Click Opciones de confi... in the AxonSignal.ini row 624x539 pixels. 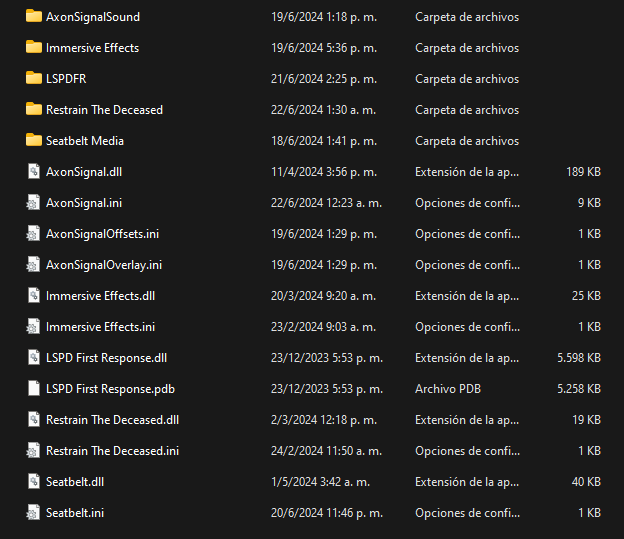[467, 203]
